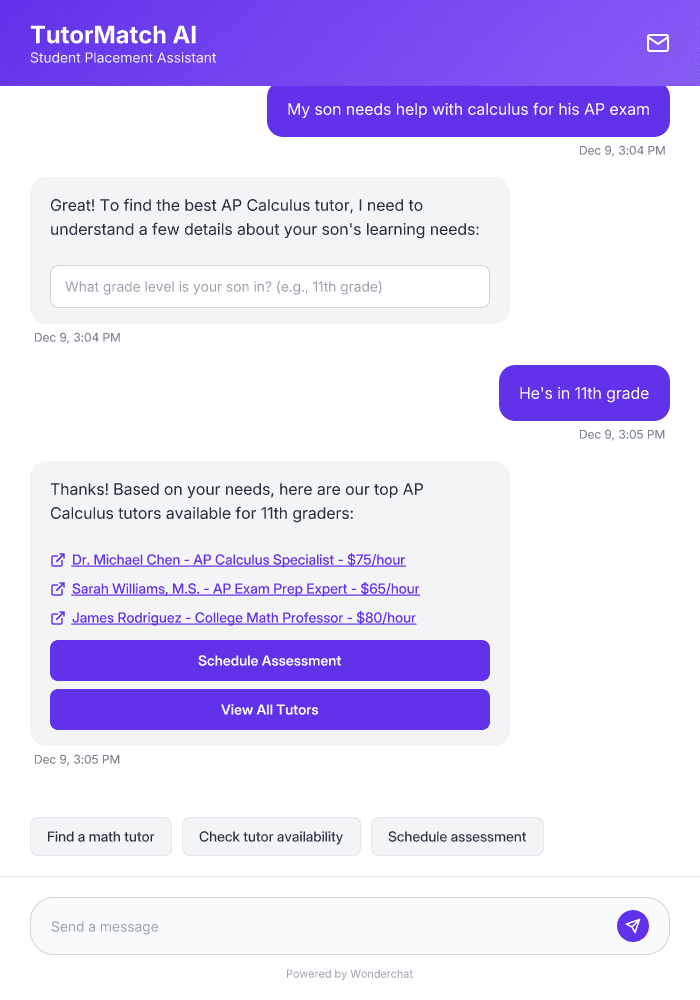Select the 'Schedule assessment' quick reply chip
This screenshot has width=700, height=1000.
point(457,836)
